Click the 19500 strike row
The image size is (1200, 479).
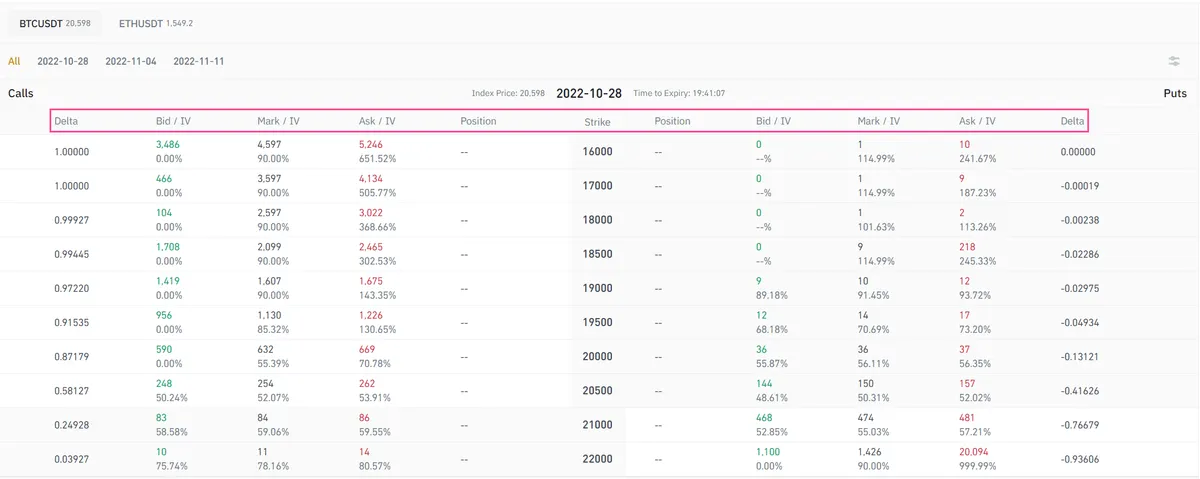point(598,322)
